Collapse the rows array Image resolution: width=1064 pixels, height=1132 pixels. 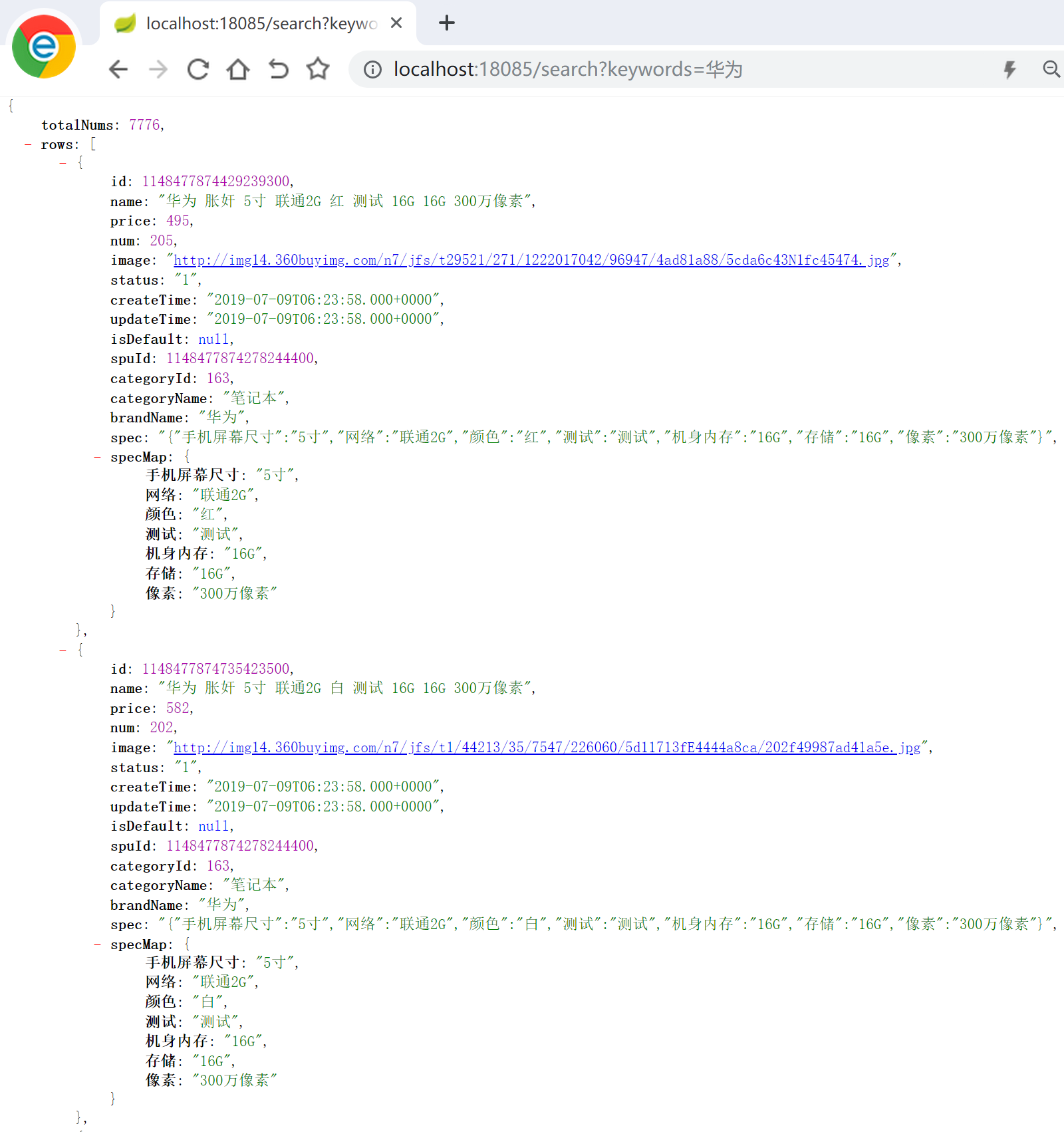pyautogui.click(x=28, y=144)
